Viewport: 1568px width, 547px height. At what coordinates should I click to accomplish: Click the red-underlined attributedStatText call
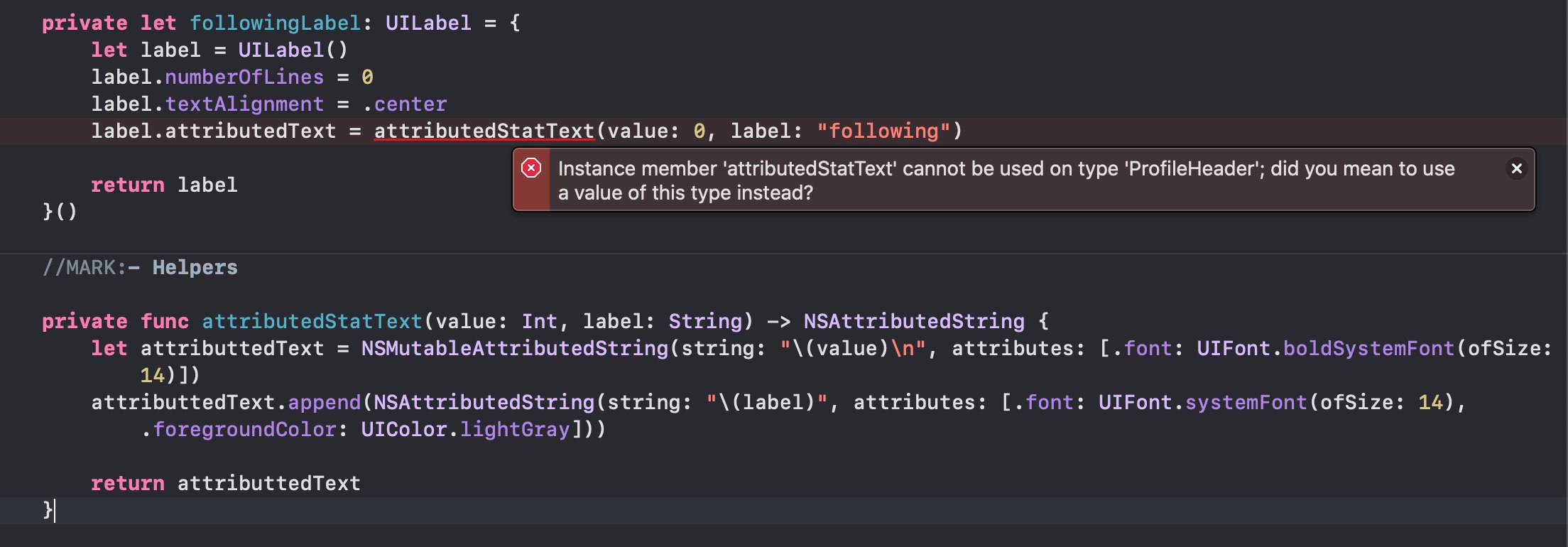pos(484,131)
